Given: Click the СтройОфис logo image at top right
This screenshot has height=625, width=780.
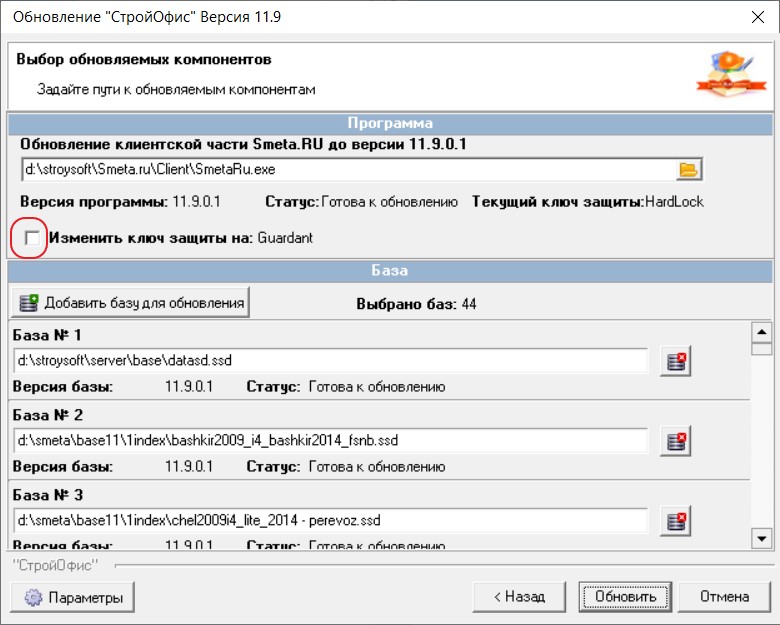Looking at the screenshot, I should (732, 73).
